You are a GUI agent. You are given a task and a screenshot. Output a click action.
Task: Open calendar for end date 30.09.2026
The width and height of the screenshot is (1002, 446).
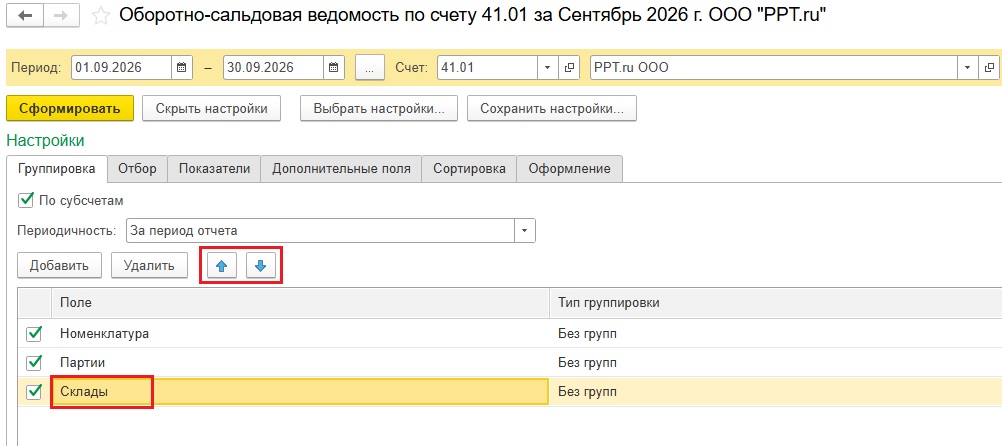[x=333, y=67]
